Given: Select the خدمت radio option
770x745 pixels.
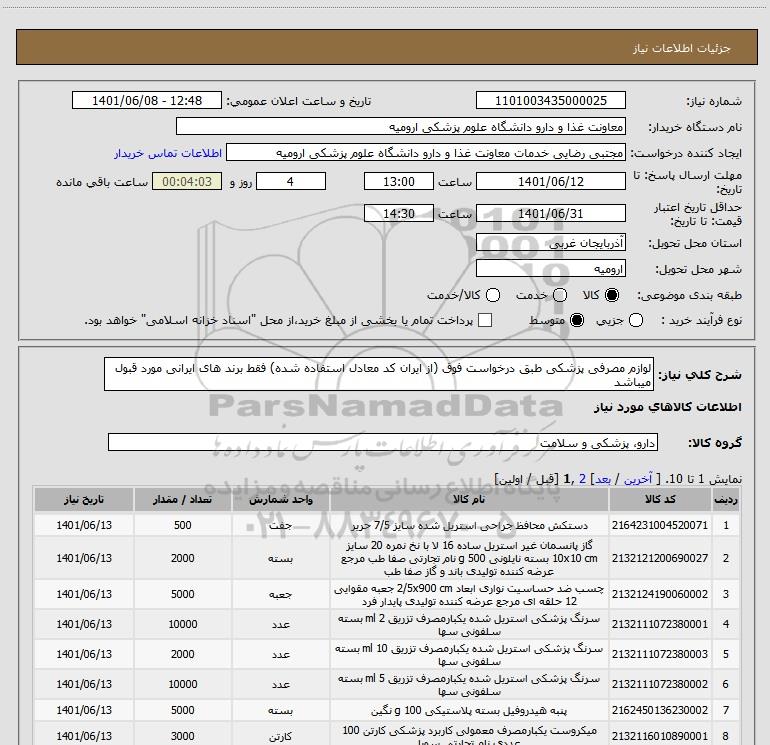Looking at the screenshot, I should click(561, 296).
